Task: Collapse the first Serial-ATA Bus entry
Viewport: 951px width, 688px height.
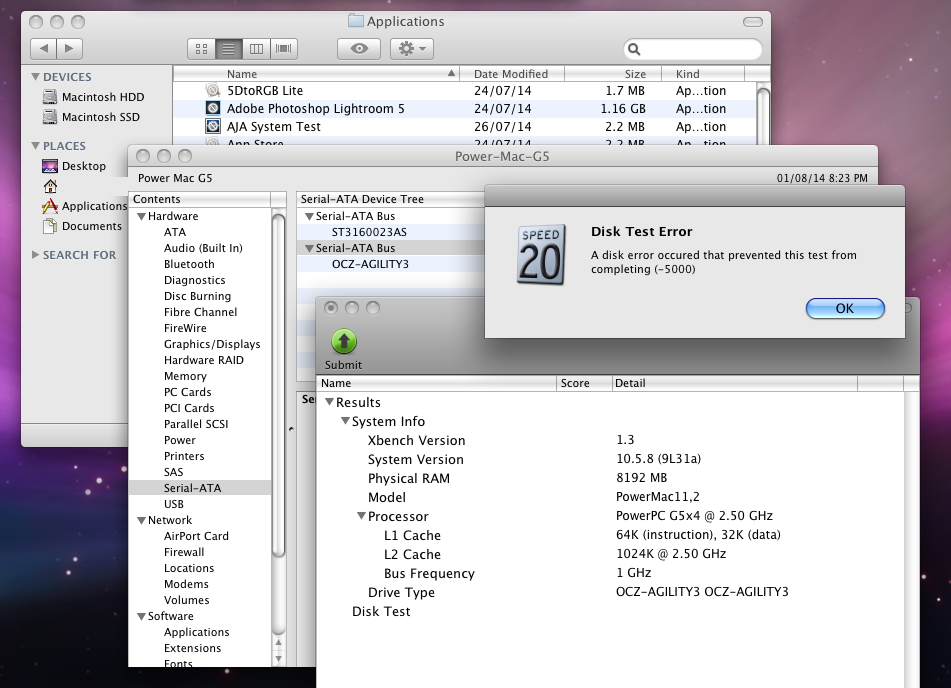Action: (309, 217)
